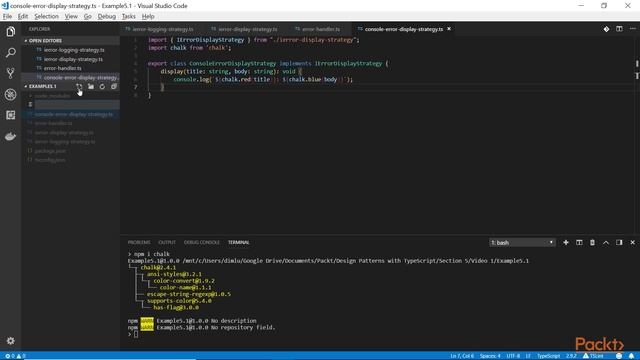Open the Source Control view
Viewport: 640px width, 360px height.
pos(11,73)
